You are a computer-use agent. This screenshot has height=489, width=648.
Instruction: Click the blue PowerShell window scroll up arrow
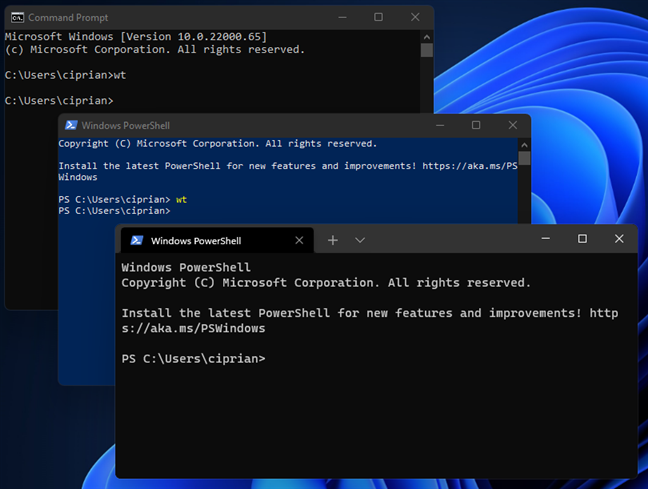(x=524, y=145)
